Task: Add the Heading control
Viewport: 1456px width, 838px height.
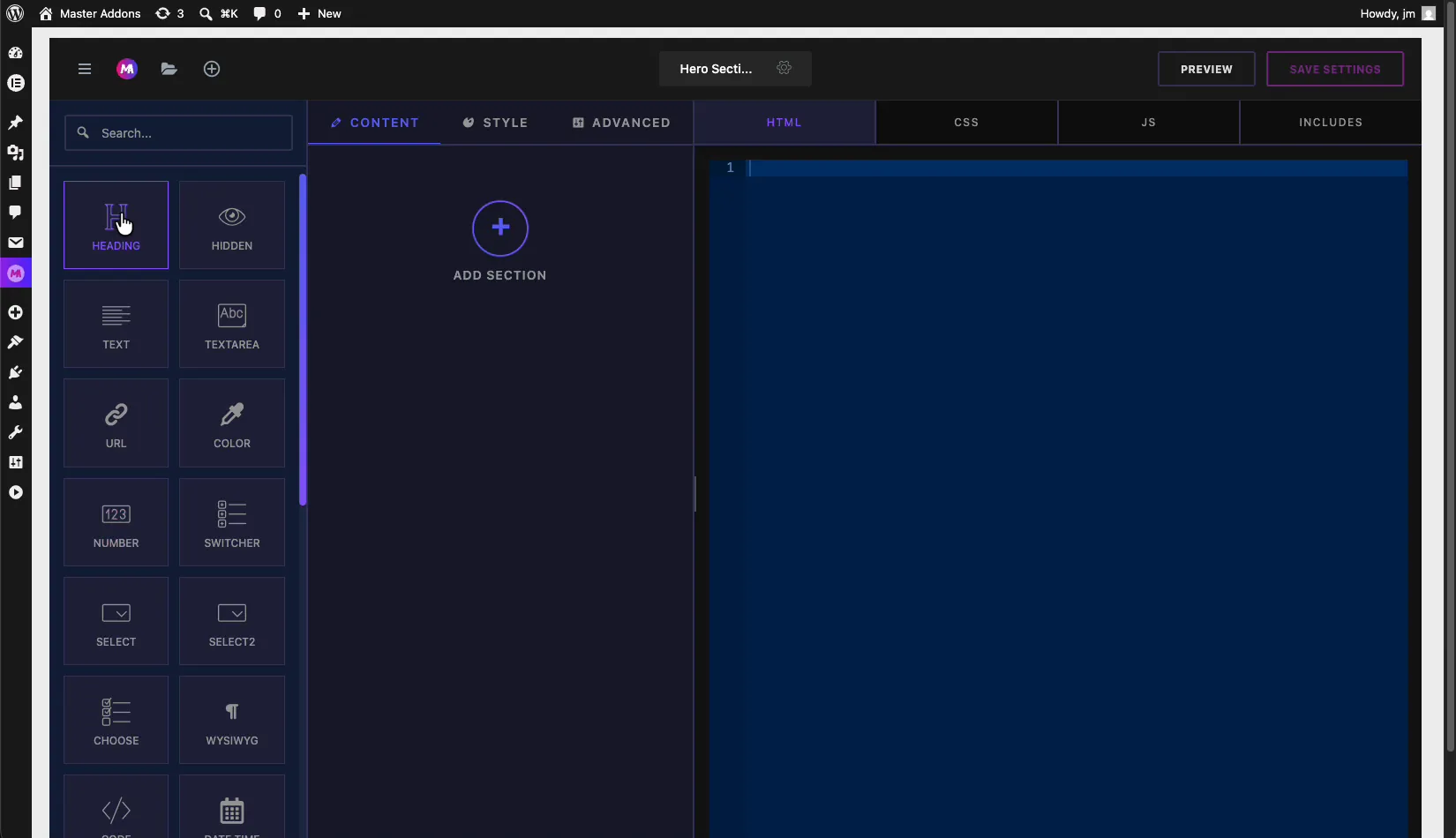Action: [x=116, y=225]
